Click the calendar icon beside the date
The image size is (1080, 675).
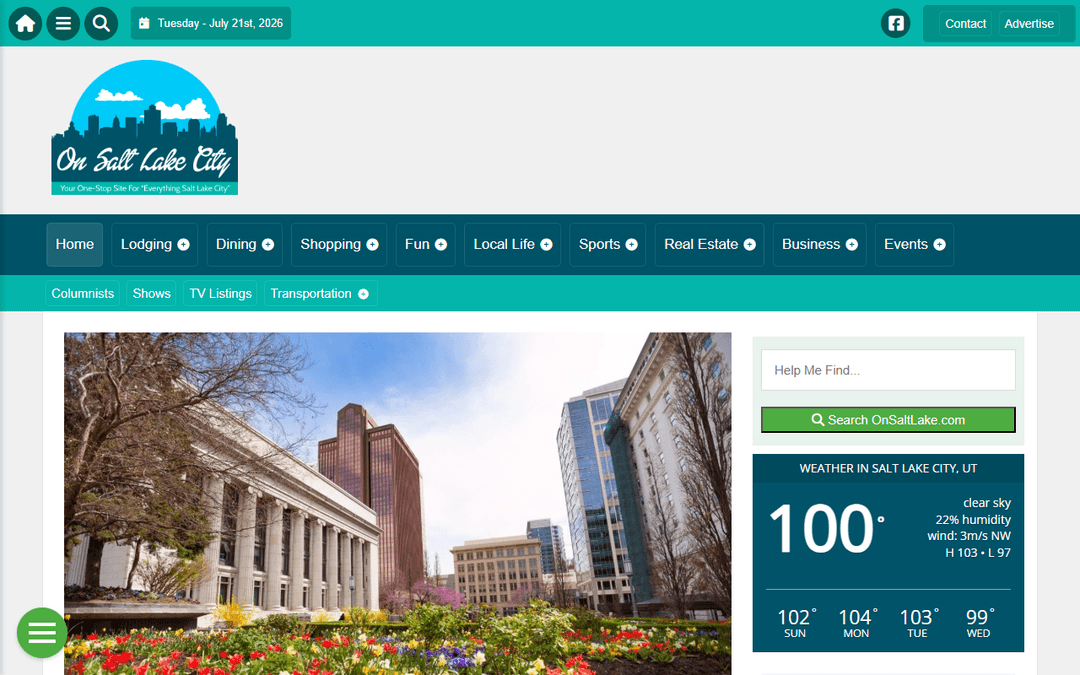point(144,23)
